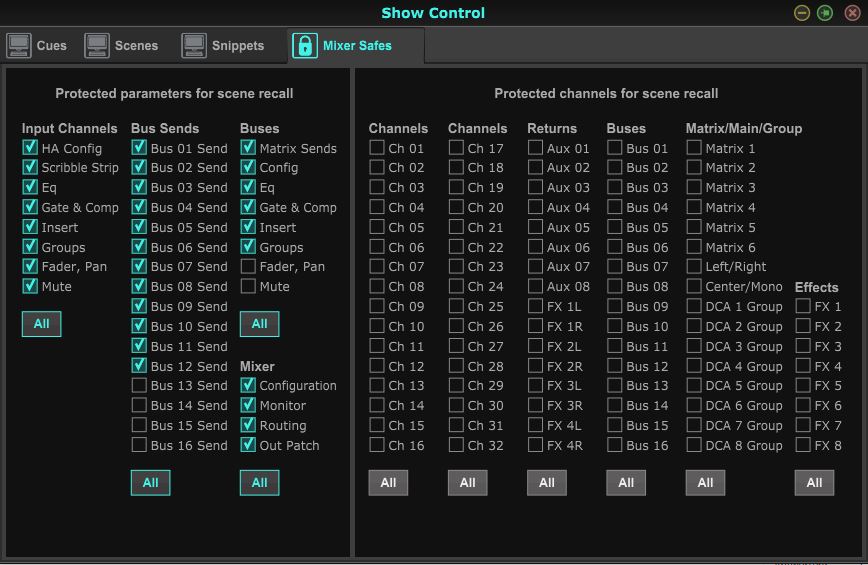Check Center/Mono protection
Screen dimensions: 868x565
(694, 286)
